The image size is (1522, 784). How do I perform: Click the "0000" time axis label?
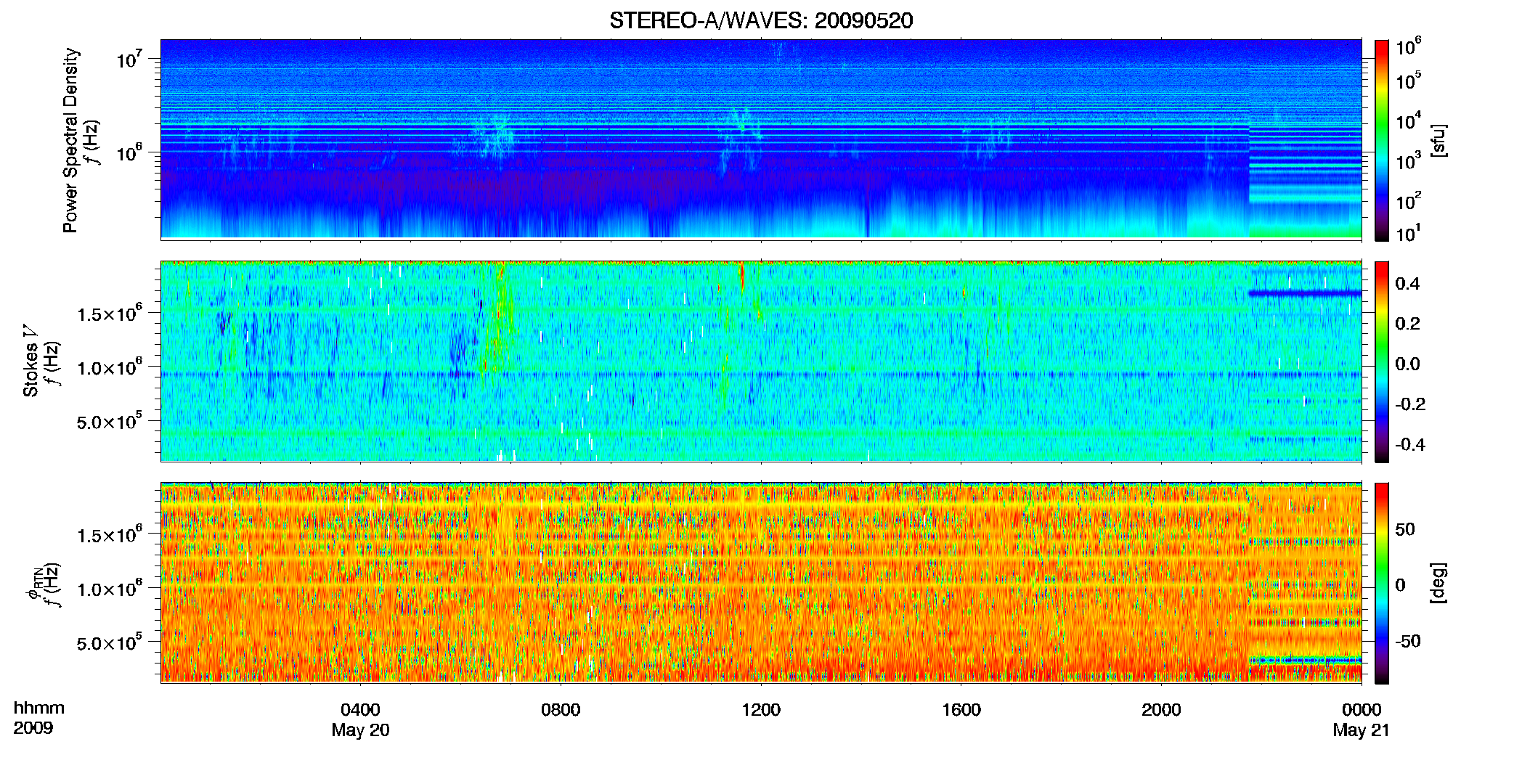point(1362,710)
